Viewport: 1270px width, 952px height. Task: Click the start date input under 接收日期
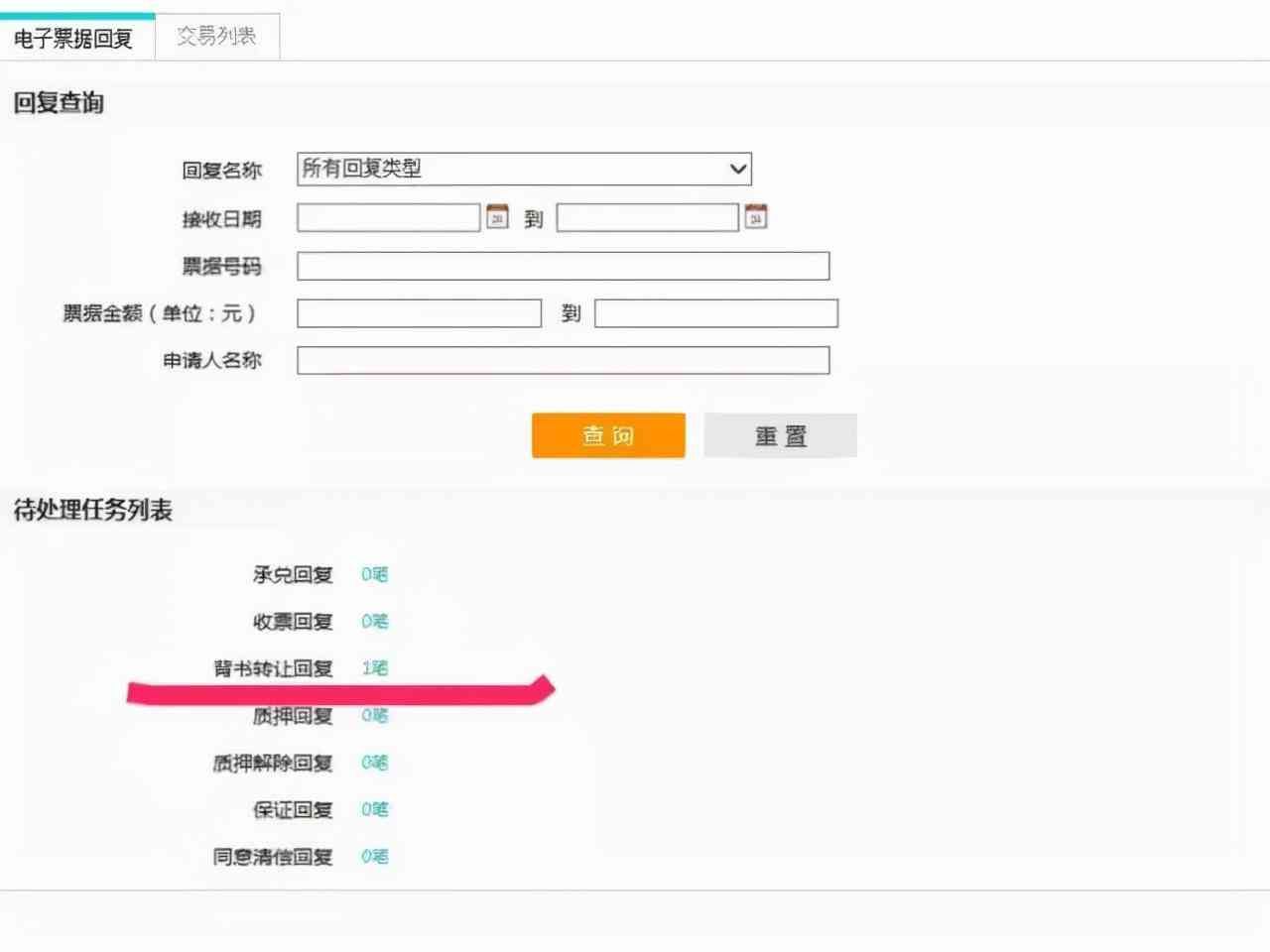[x=389, y=216]
